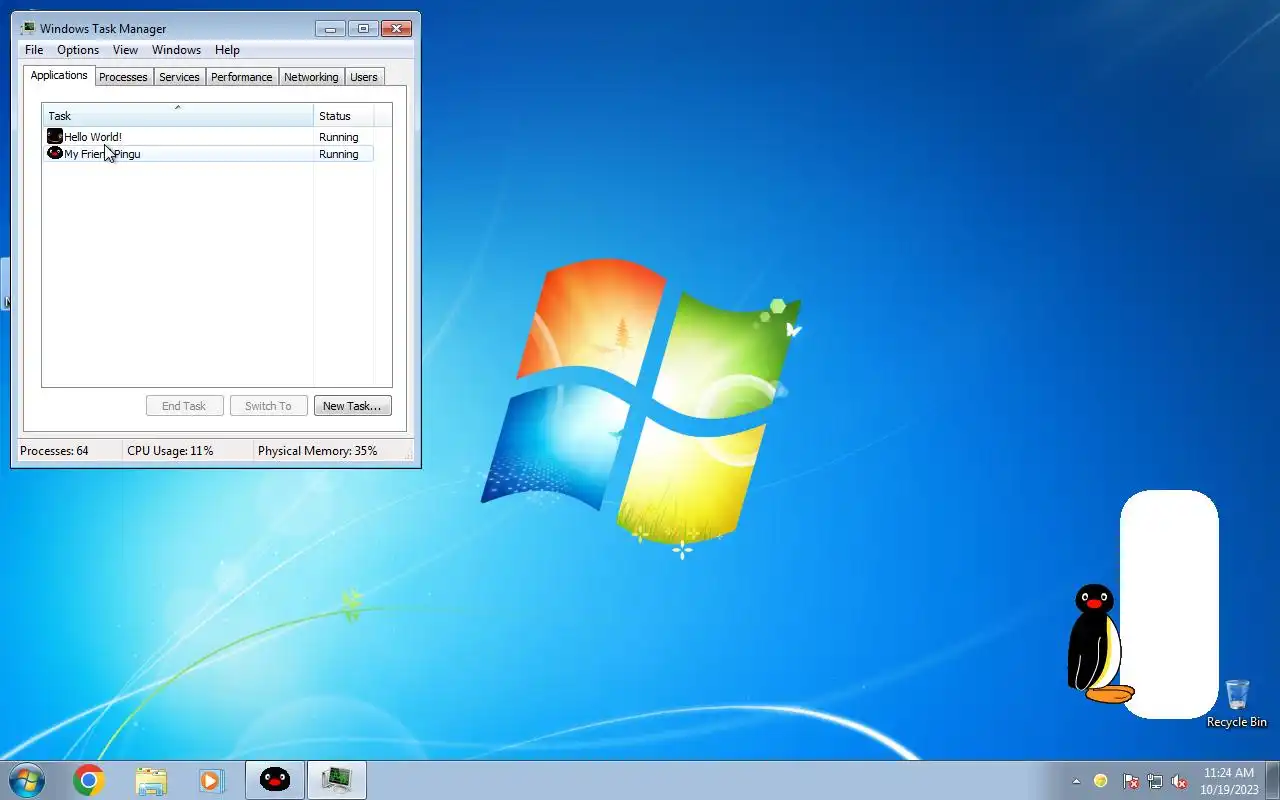This screenshot has width=1280, height=800.
Task: Click the Processes: 64 status text
Action: (x=54, y=451)
